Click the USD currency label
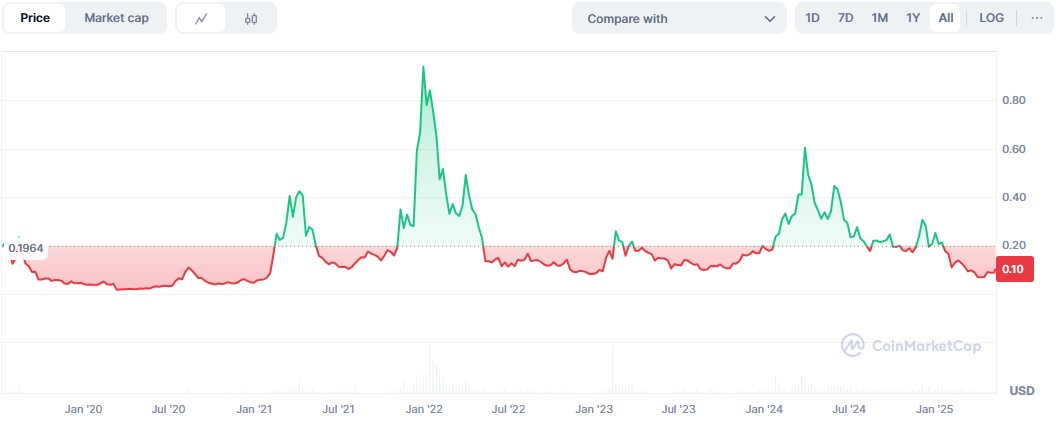 click(1022, 391)
